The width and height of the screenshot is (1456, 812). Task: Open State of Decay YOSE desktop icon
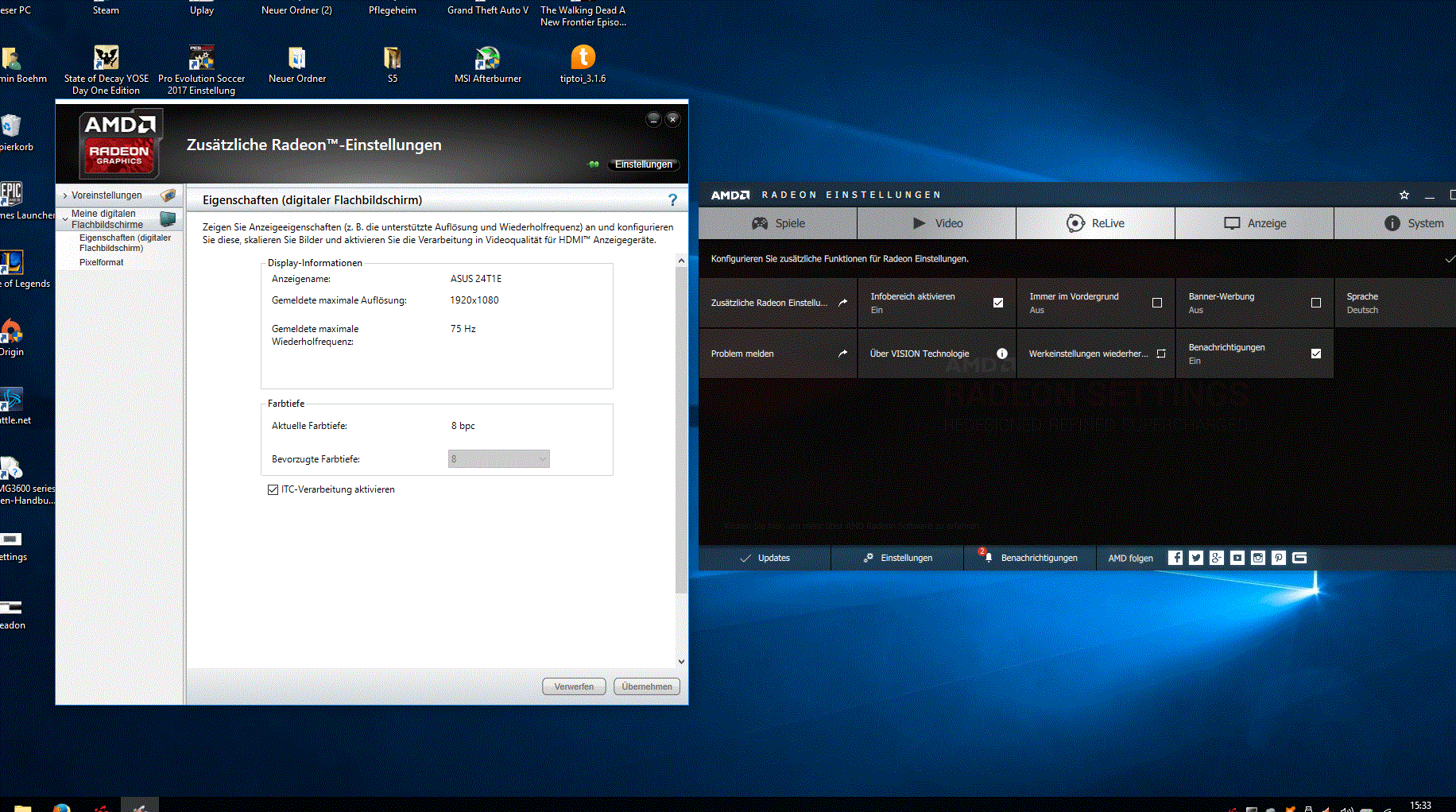coord(106,70)
